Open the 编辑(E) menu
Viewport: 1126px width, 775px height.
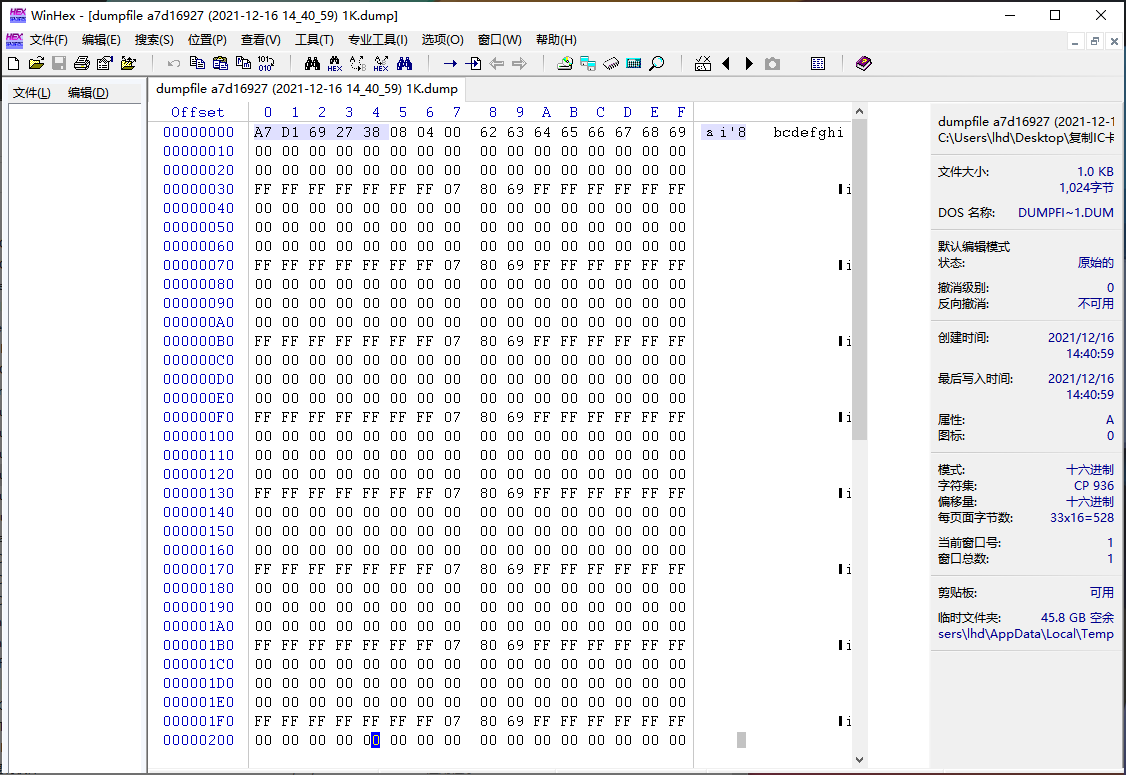[x=101, y=40]
